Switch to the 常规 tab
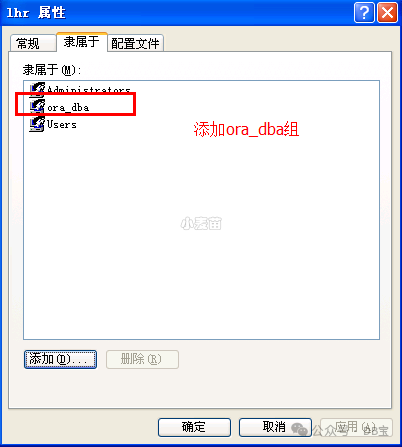This screenshot has height=447, width=402. [x=32, y=43]
